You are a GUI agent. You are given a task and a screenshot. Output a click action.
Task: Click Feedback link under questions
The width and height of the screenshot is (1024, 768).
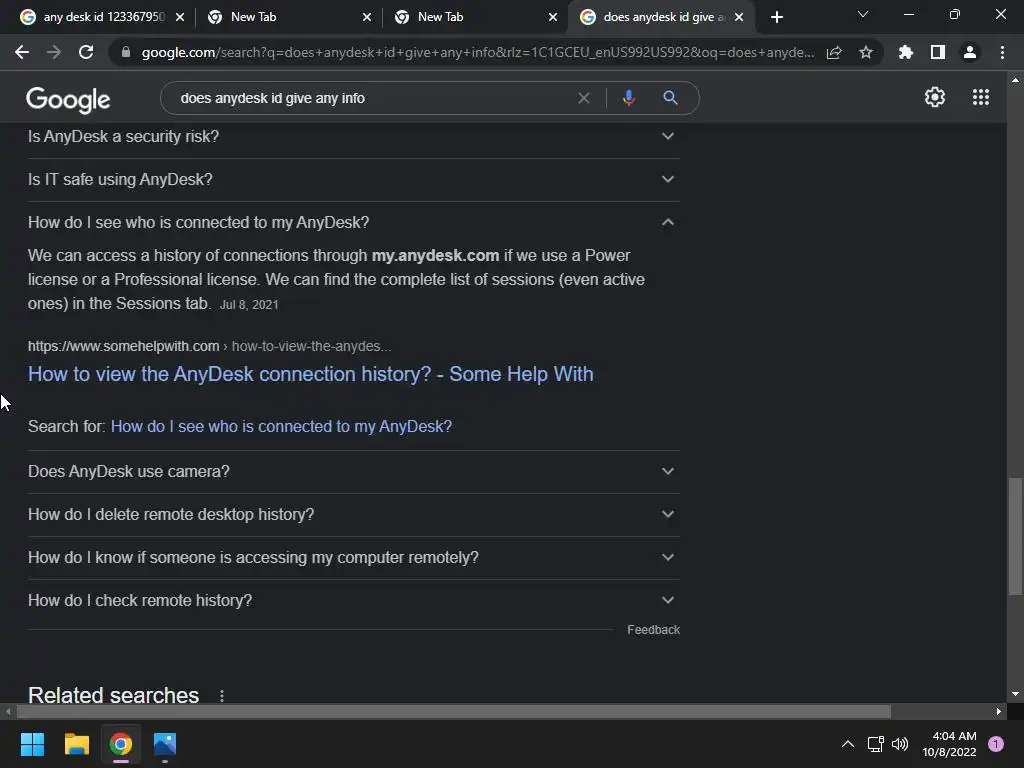(653, 630)
